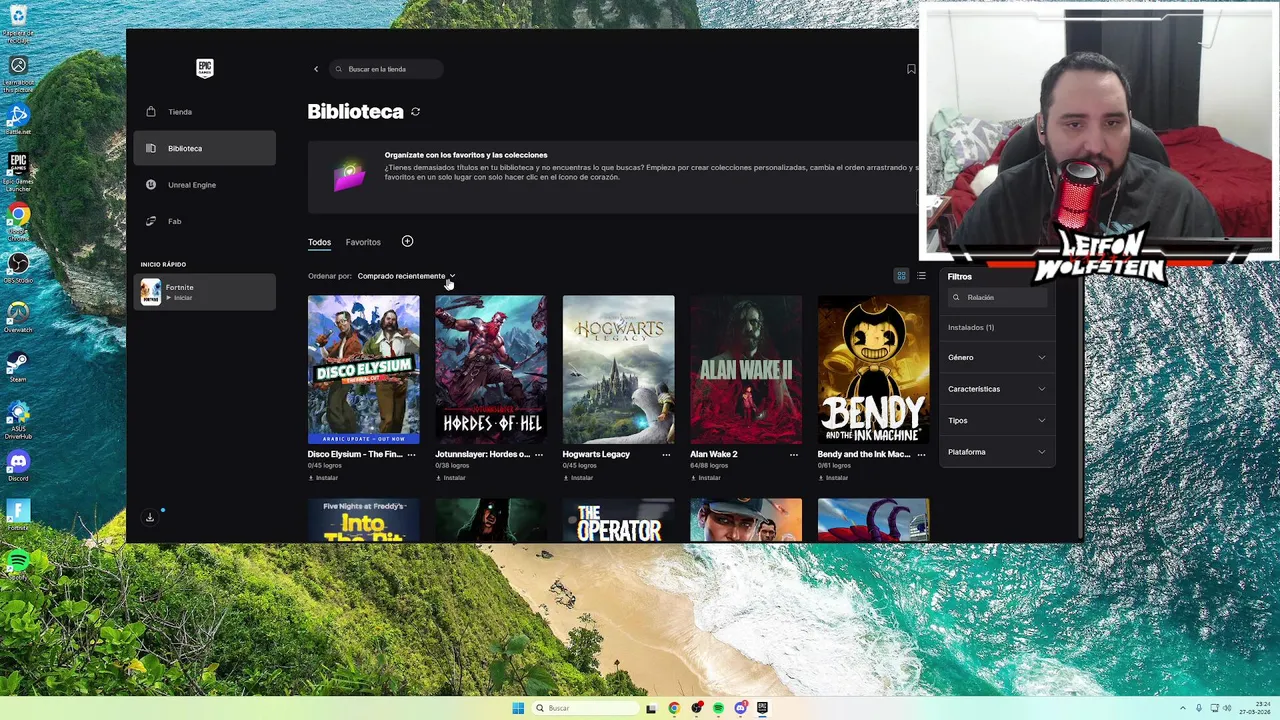Open Battle.net desktop icon
This screenshot has height=720, width=1280.
18,119
